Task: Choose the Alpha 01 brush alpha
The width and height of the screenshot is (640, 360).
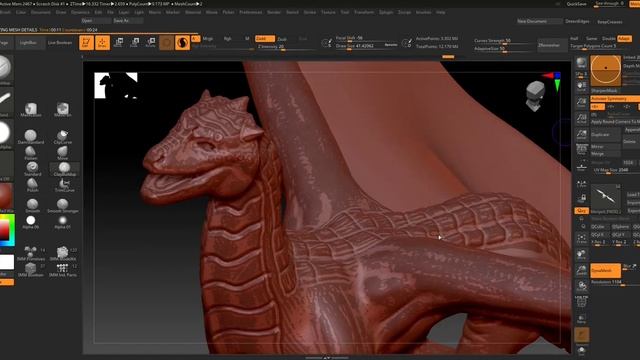Action: click(x=62, y=222)
